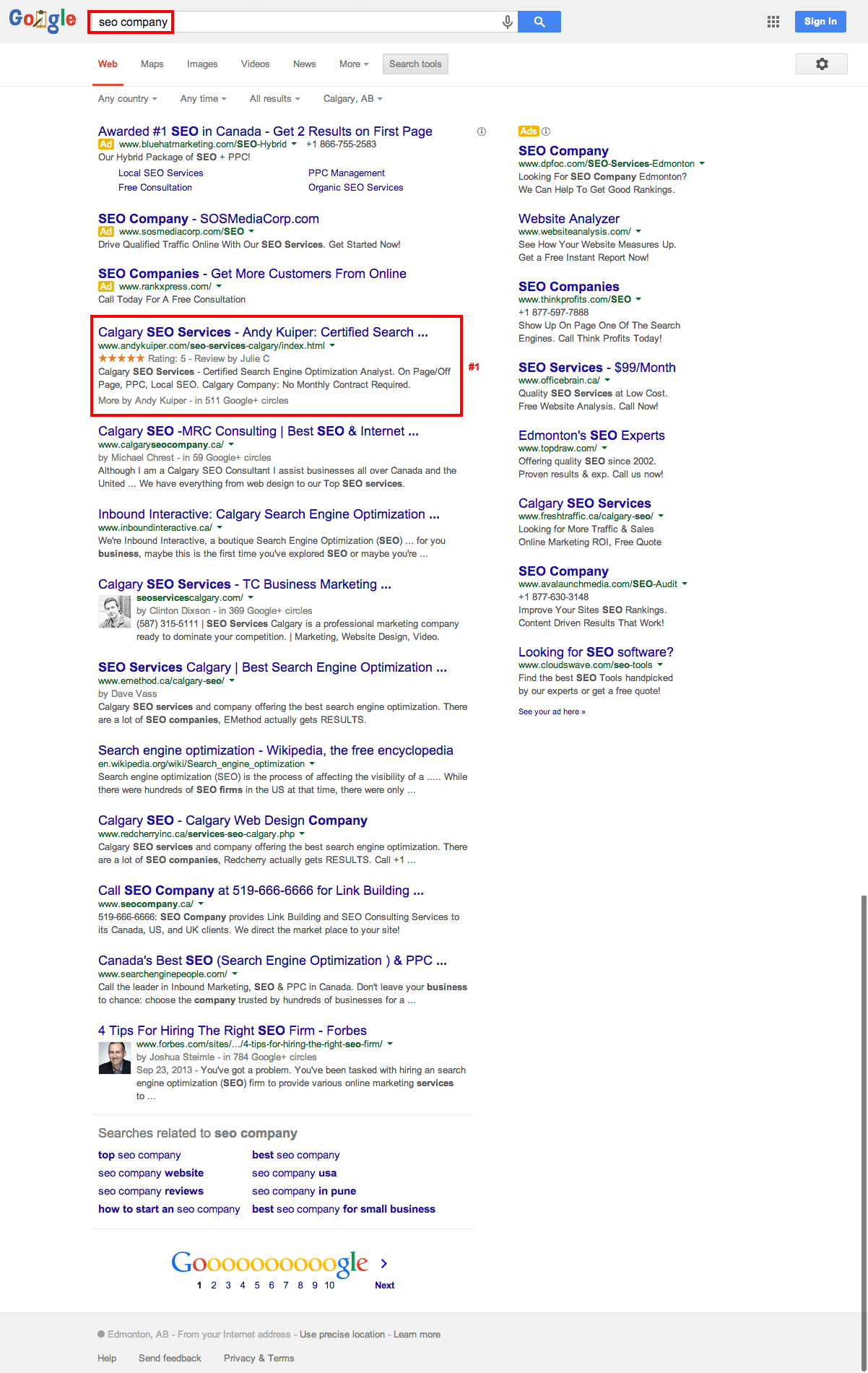This screenshot has width=868, height=1373.
Task: Click 'See your ad here' link
Action: click(552, 712)
